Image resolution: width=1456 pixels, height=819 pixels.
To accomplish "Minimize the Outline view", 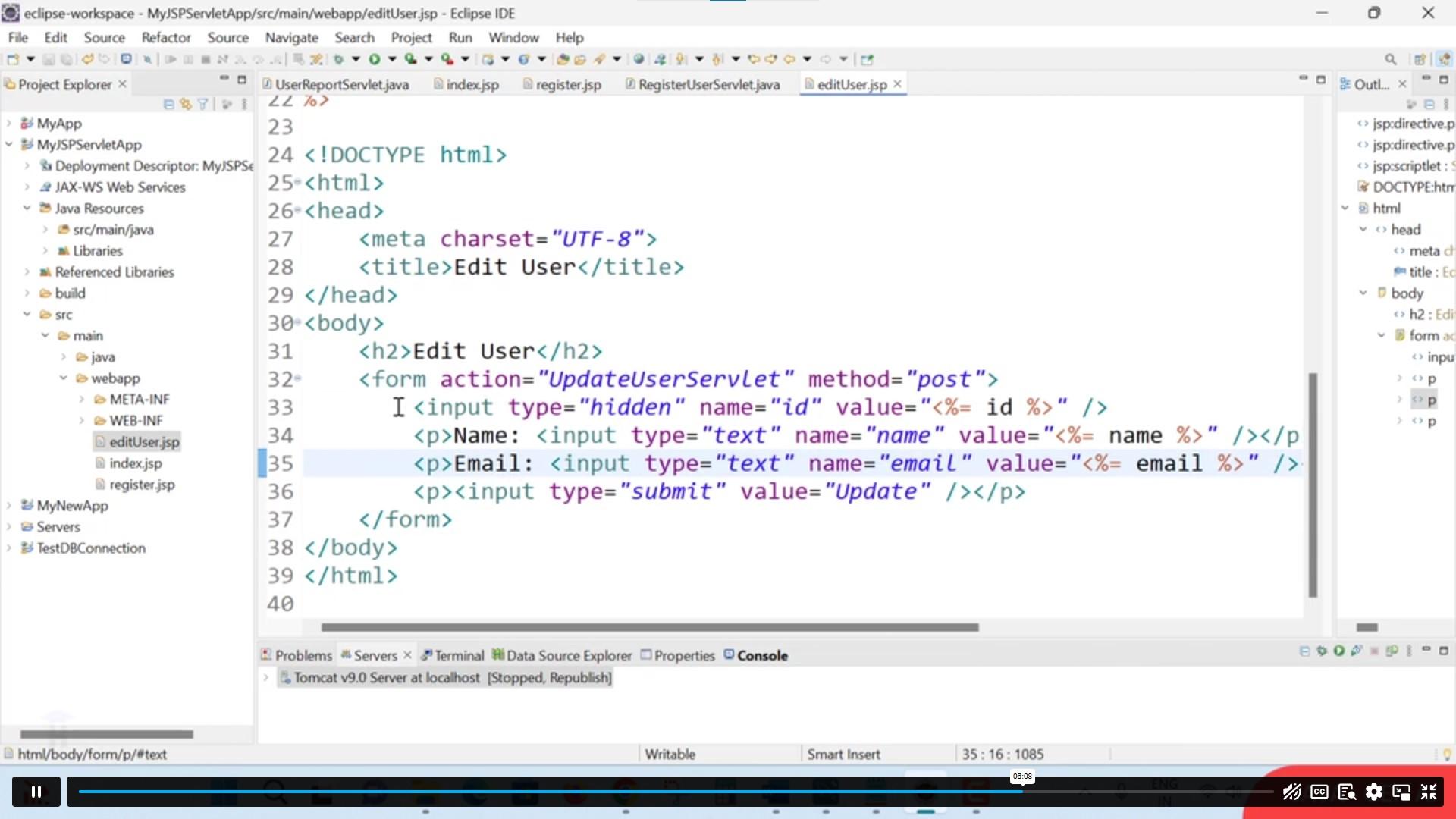I will [x=1426, y=77].
